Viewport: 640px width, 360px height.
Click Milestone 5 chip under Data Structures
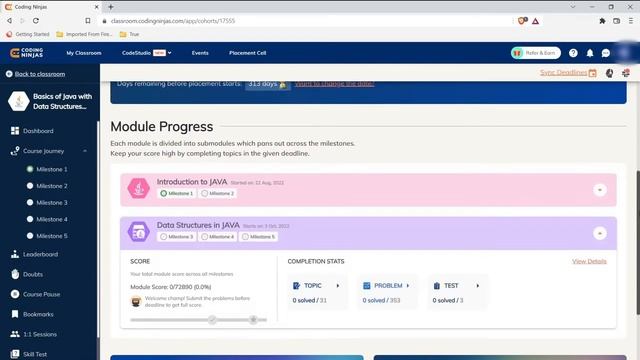tap(258, 237)
